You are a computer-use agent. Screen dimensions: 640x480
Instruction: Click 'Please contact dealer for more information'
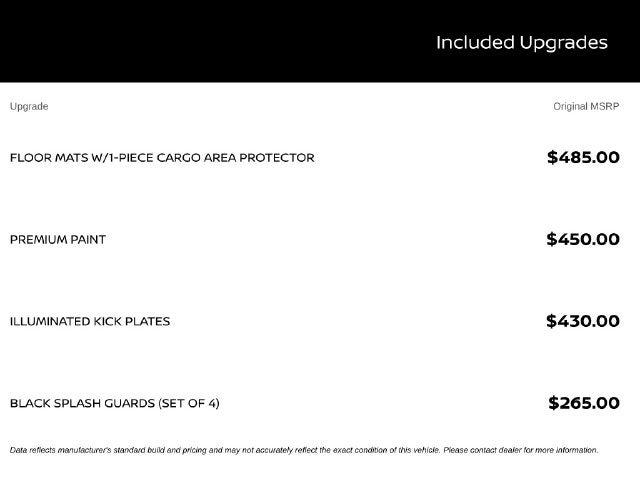[521, 450]
